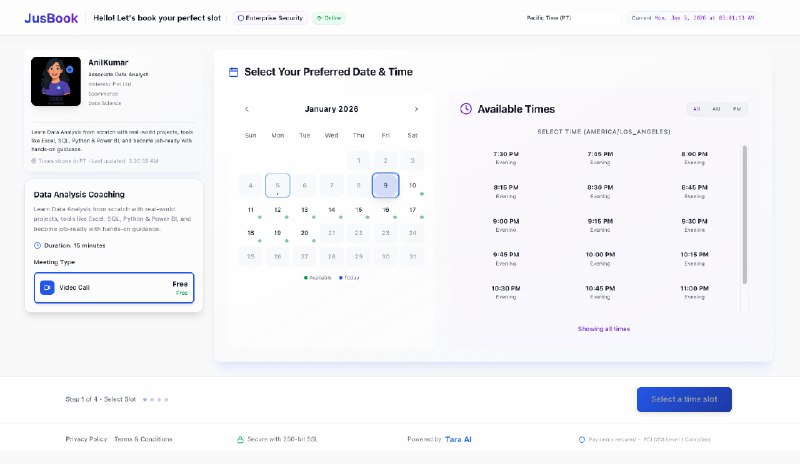Click the calendar icon beside Select Your Preferred Date
Image resolution: width=800 pixels, height=464 pixels.
pyautogui.click(x=234, y=72)
